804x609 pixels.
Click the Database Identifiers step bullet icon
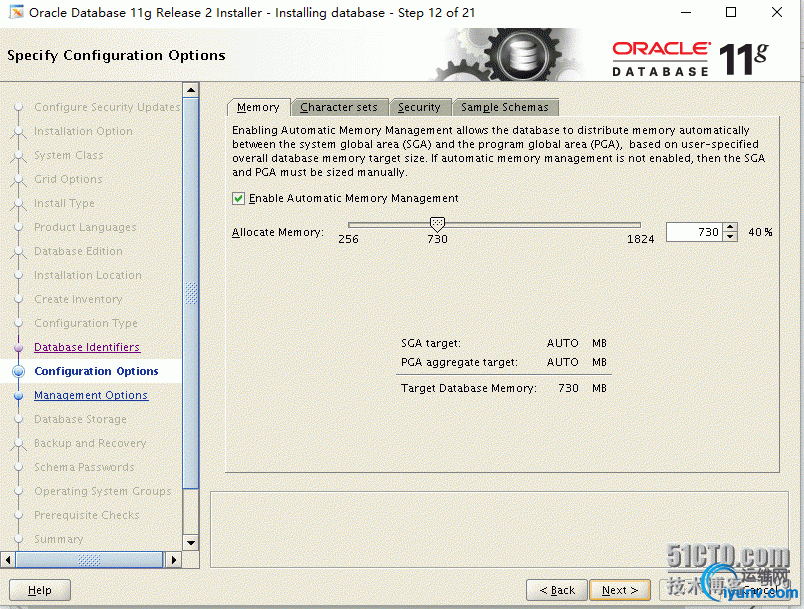[x=18, y=348]
